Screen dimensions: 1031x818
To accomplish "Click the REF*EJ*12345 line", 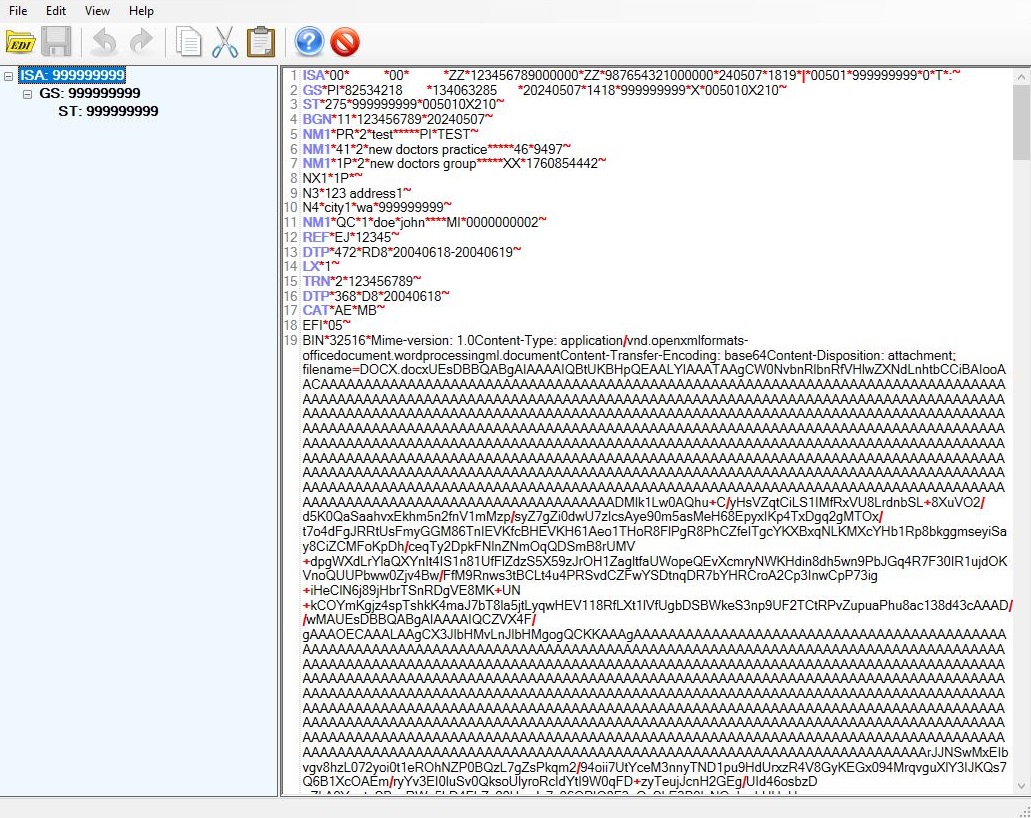I will [350, 237].
